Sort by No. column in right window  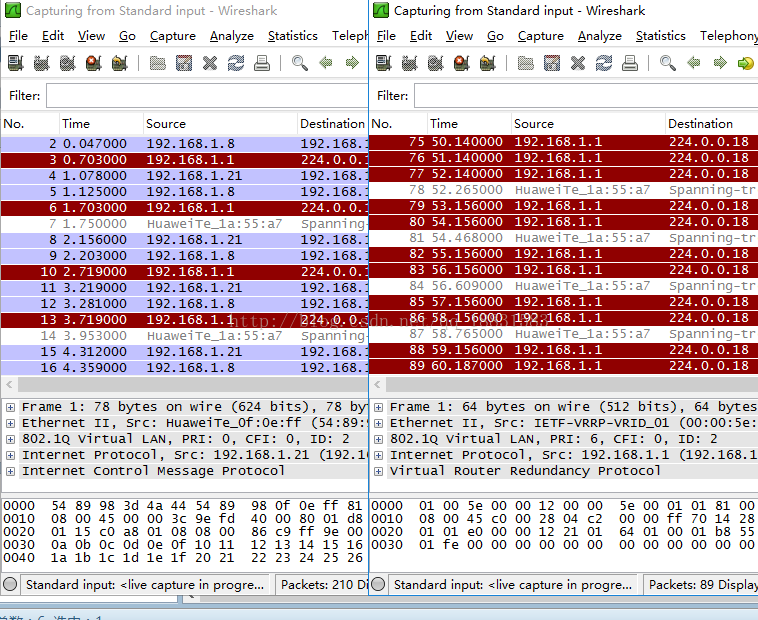[x=398, y=124]
